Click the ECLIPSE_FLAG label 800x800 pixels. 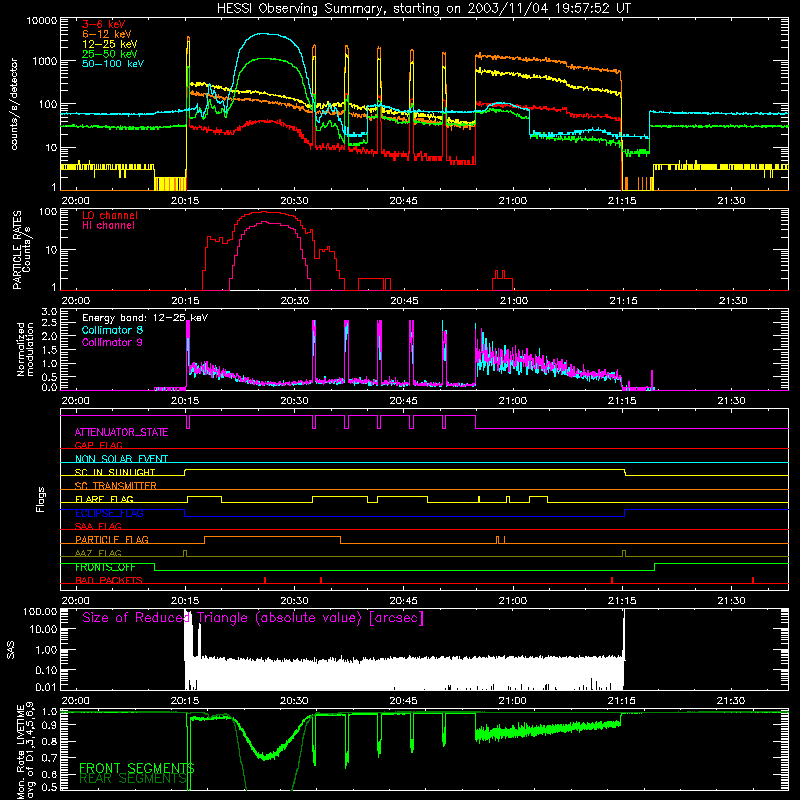pos(109,513)
